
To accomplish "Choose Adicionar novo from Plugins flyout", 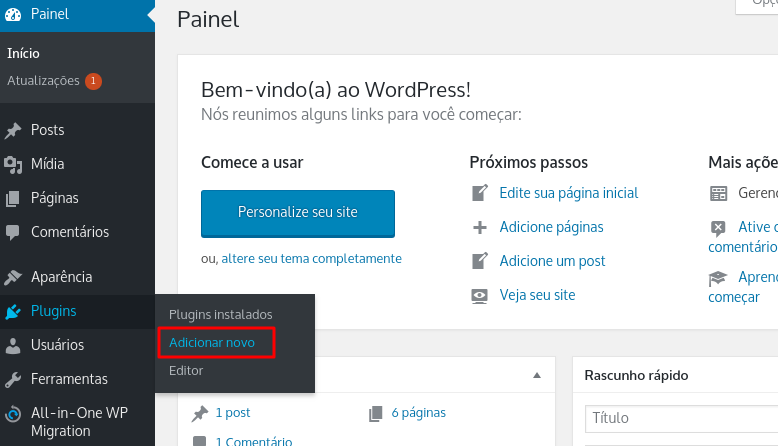I will [x=212, y=343].
